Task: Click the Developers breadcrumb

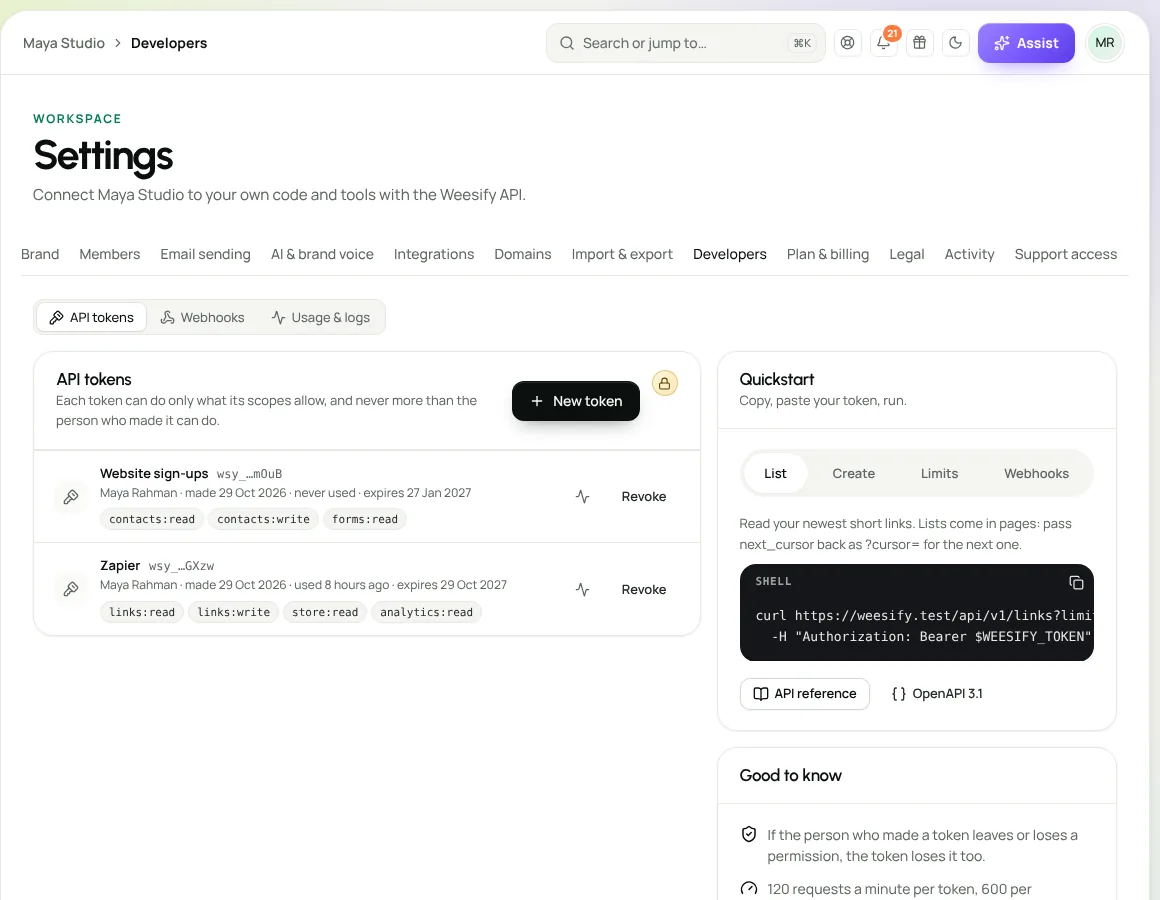Action: click(x=169, y=43)
